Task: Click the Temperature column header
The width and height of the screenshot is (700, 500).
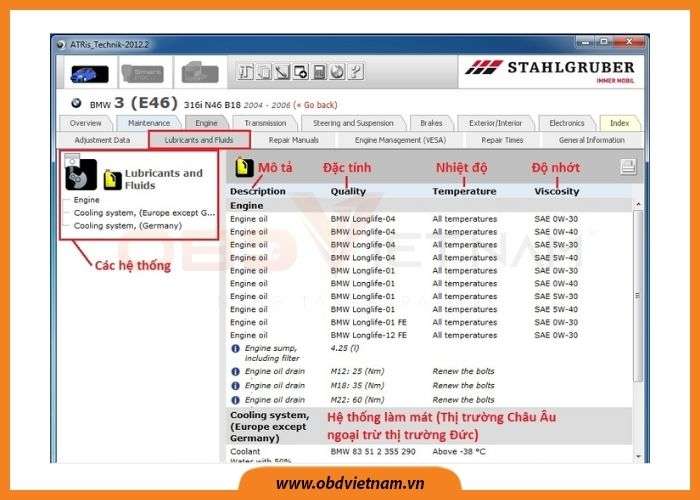Action: [464, 192]
